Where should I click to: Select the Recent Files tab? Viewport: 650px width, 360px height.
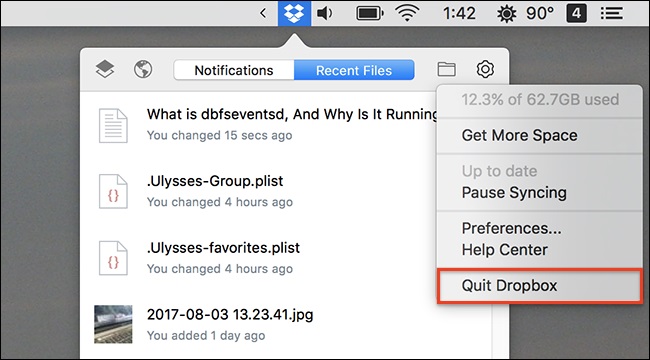[x=354, y=70]
